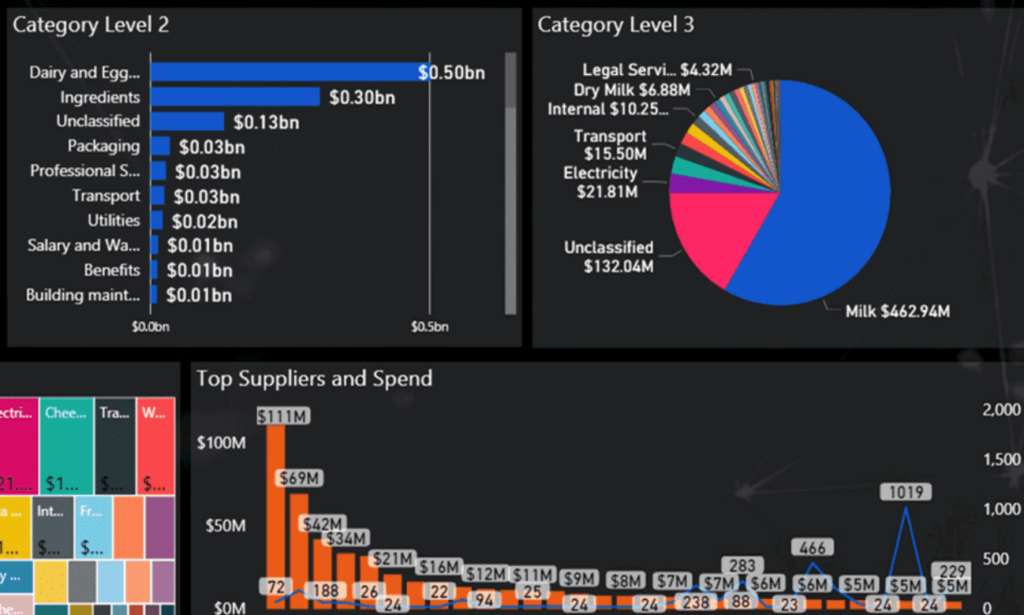Viewport: 1024px width, 615px height.
Task: Click the Packaging category bar
Action: click(160, 146)
